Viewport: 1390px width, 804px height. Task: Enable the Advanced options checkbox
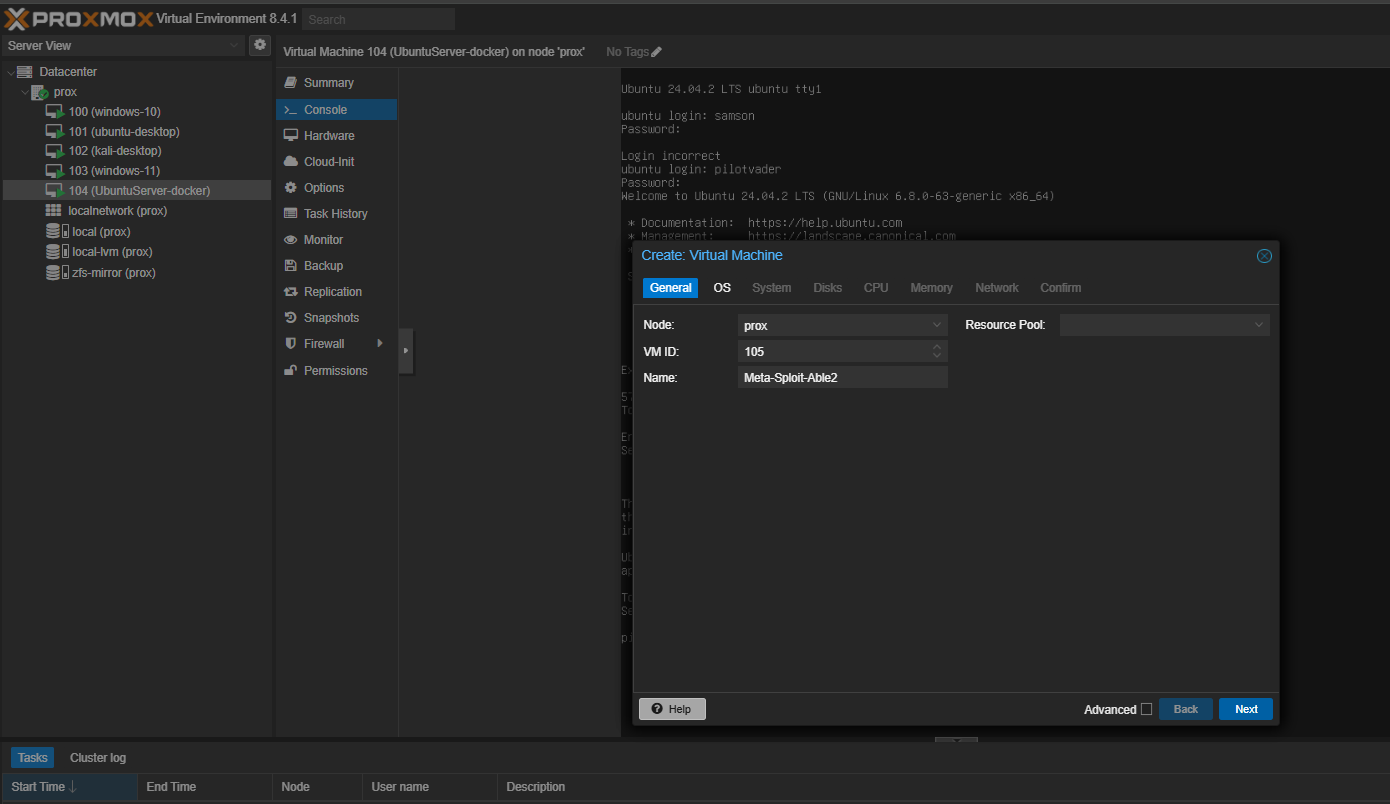click(1145, 709)
